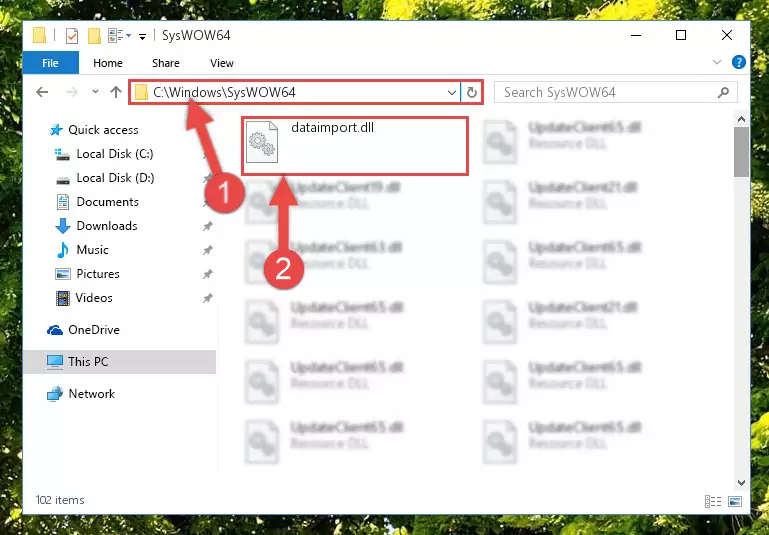Click the New folder icon in title bar
The image size is (769, 535).
[x=94, y=36]
